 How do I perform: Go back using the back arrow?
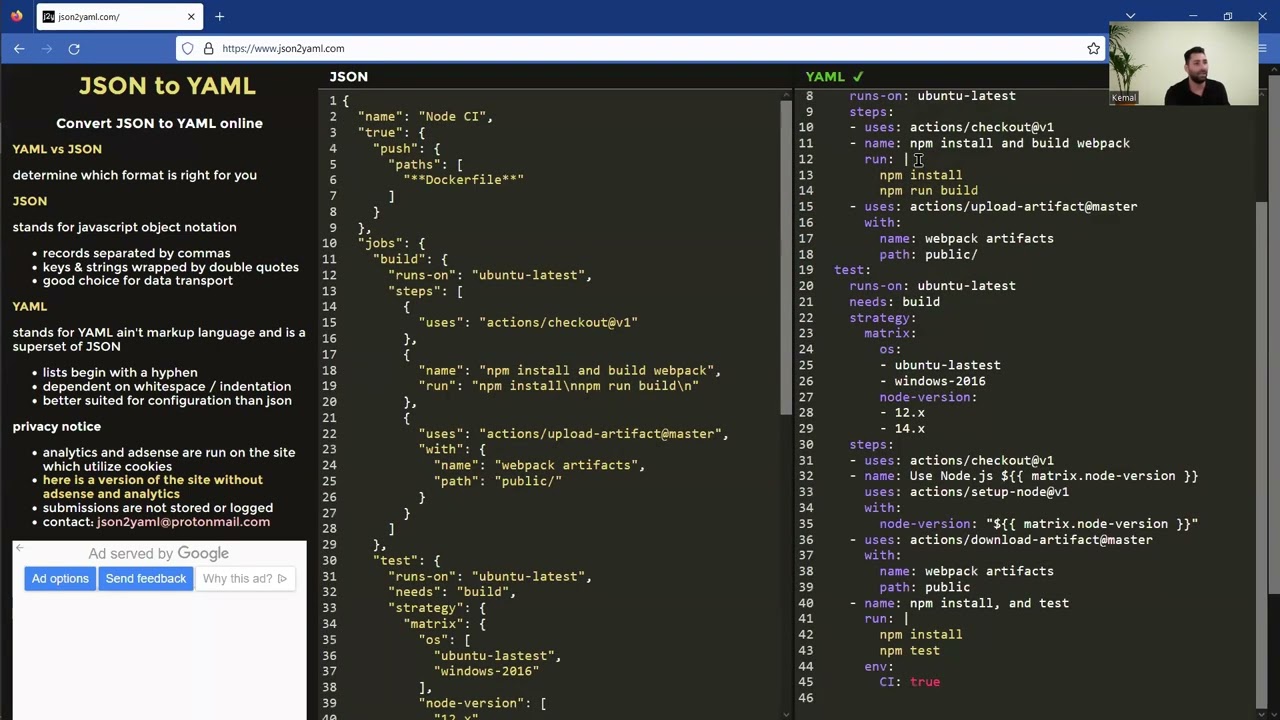[x=19, y=48]
